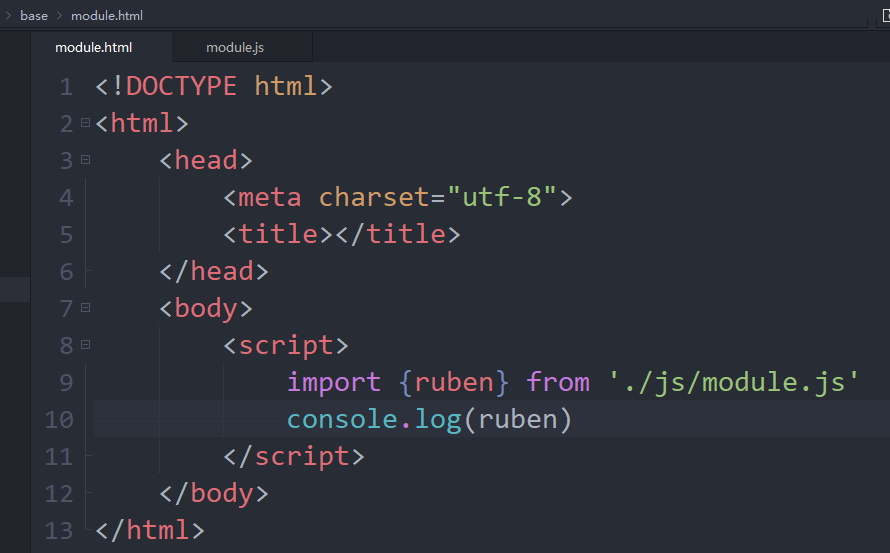Viewport: 890px width, 553px height.
Task: Click the breadcrumb arrow before base
Action: pyautogui.click(x=9, y=16)
